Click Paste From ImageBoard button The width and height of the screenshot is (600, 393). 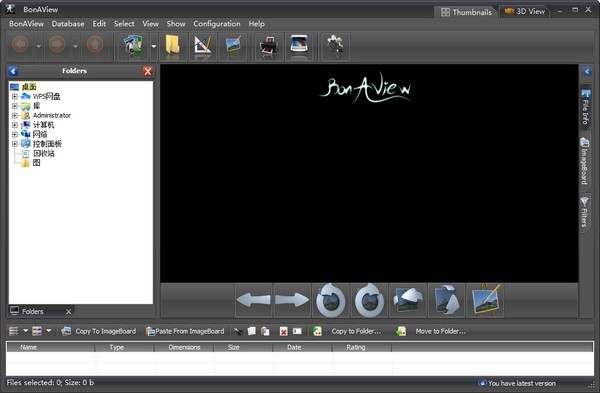coord(185,331)
